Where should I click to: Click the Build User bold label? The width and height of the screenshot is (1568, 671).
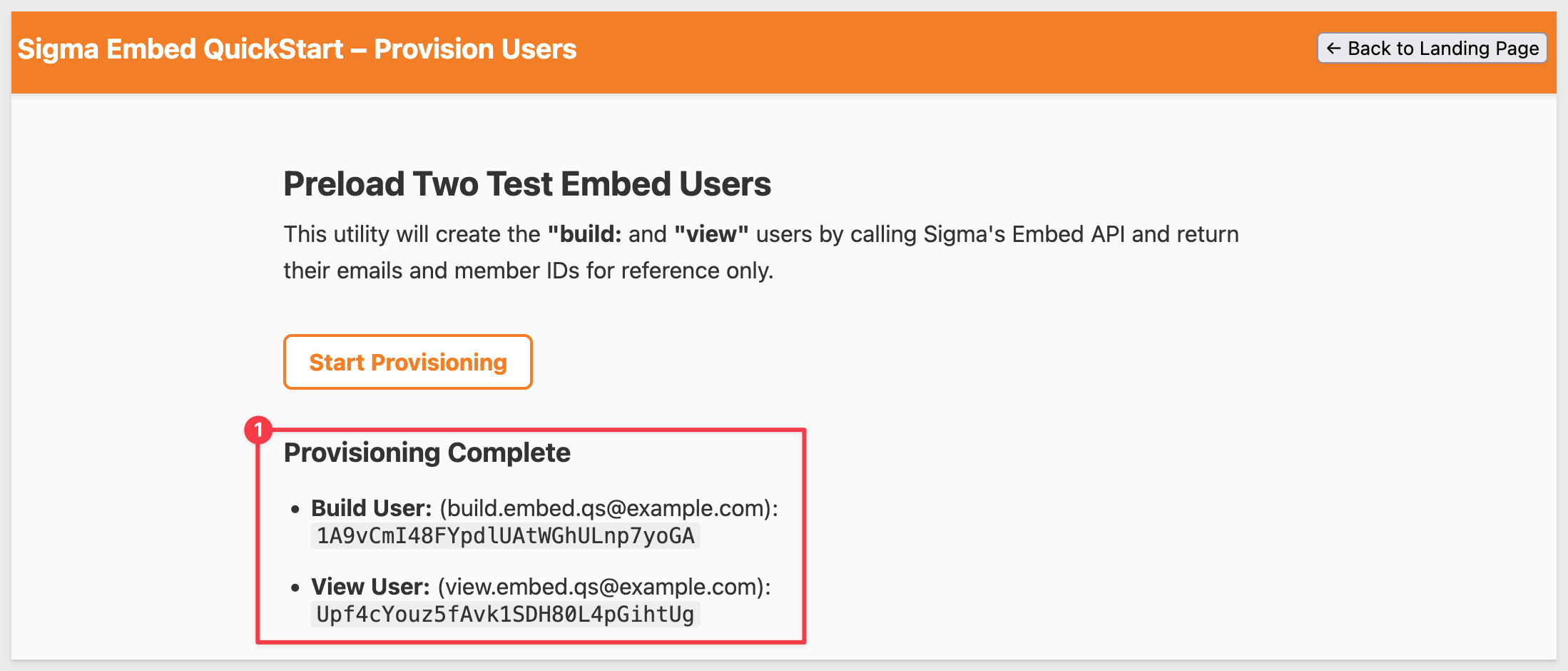(371, 508)
